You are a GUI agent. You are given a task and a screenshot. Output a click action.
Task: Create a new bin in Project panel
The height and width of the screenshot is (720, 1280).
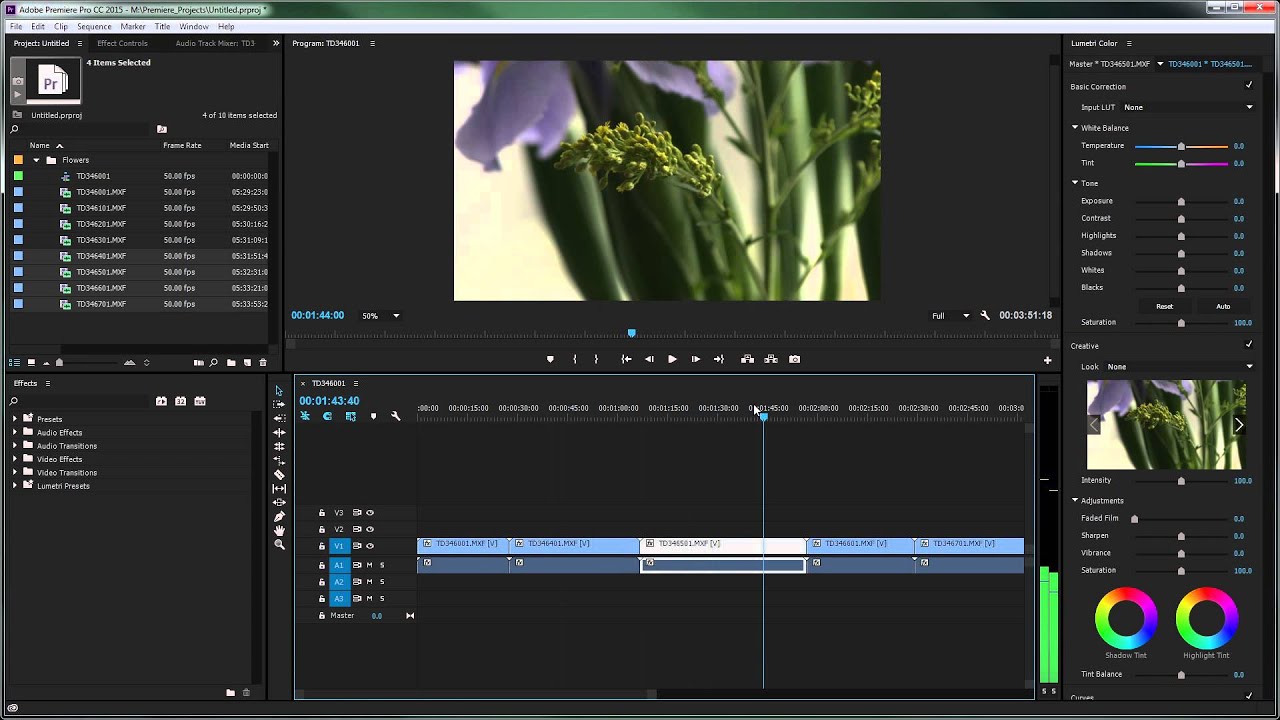(231, 362)
